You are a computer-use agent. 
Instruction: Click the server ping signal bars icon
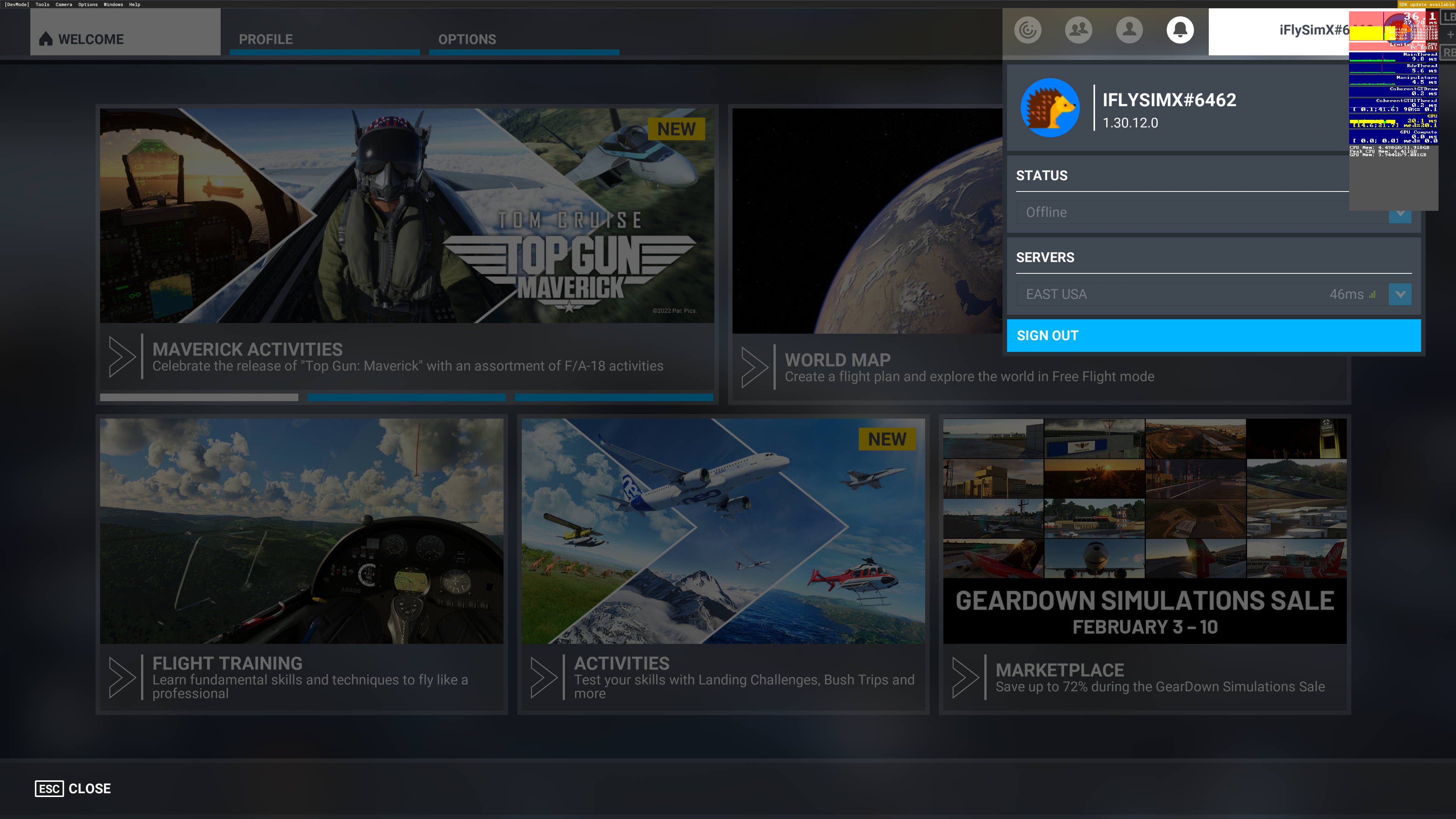coord(1372,295)
